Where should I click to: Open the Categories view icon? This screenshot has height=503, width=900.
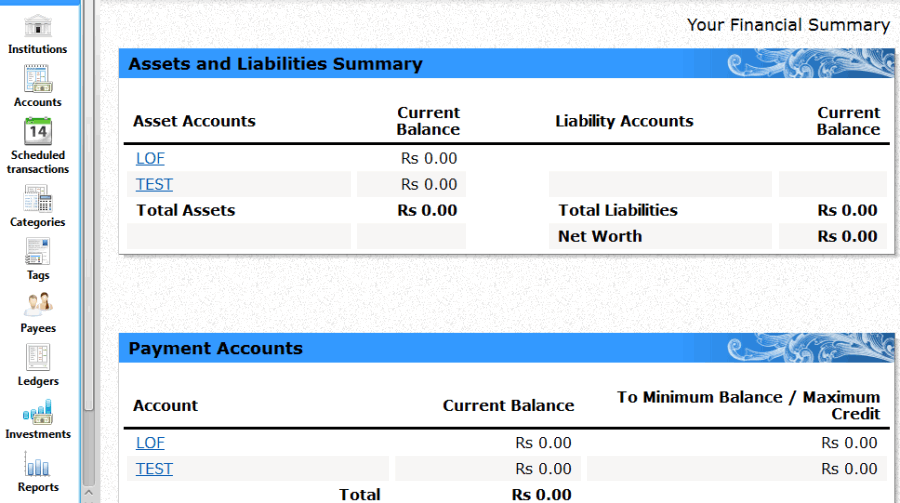(x=38, y=199)
